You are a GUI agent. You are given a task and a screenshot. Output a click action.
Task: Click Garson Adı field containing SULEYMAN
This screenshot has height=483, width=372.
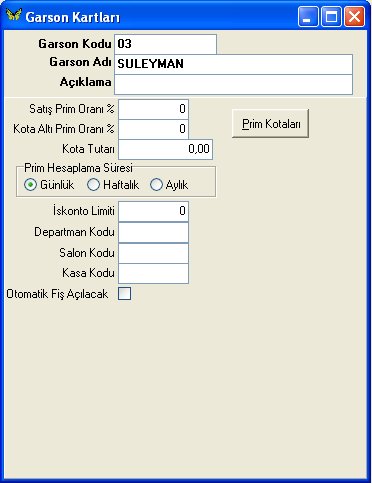[x=233, y=64]
